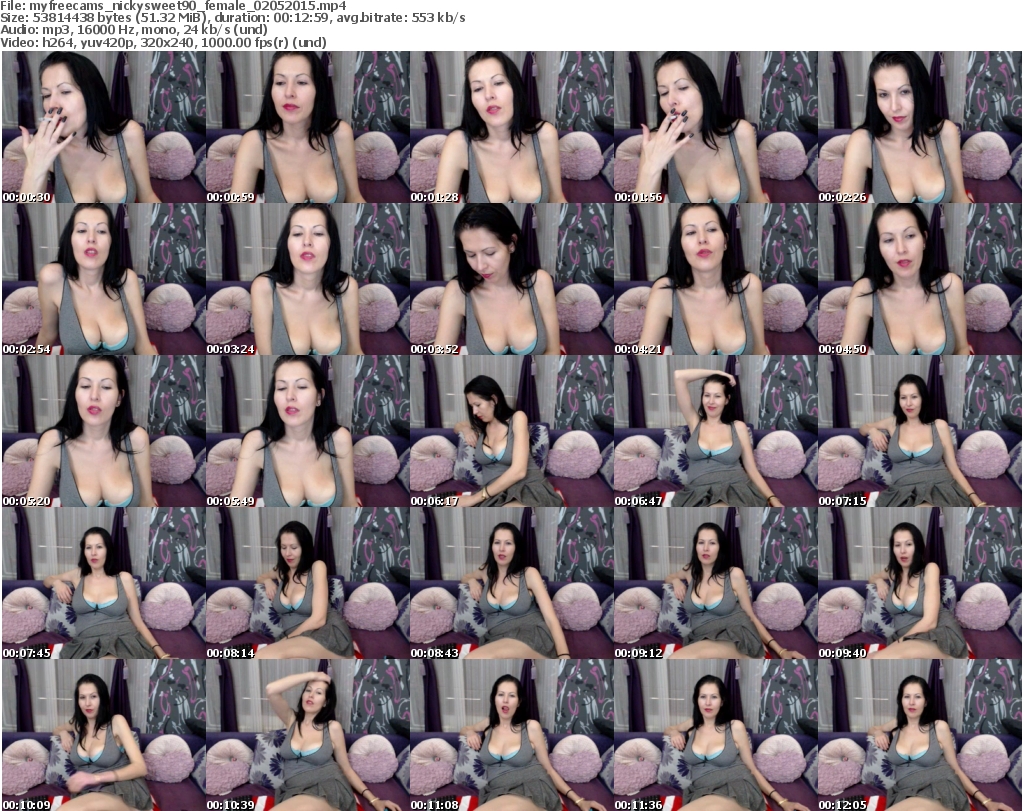
Task: Open the frame at timestamp 00:08:43
Action: click(511, 583)
